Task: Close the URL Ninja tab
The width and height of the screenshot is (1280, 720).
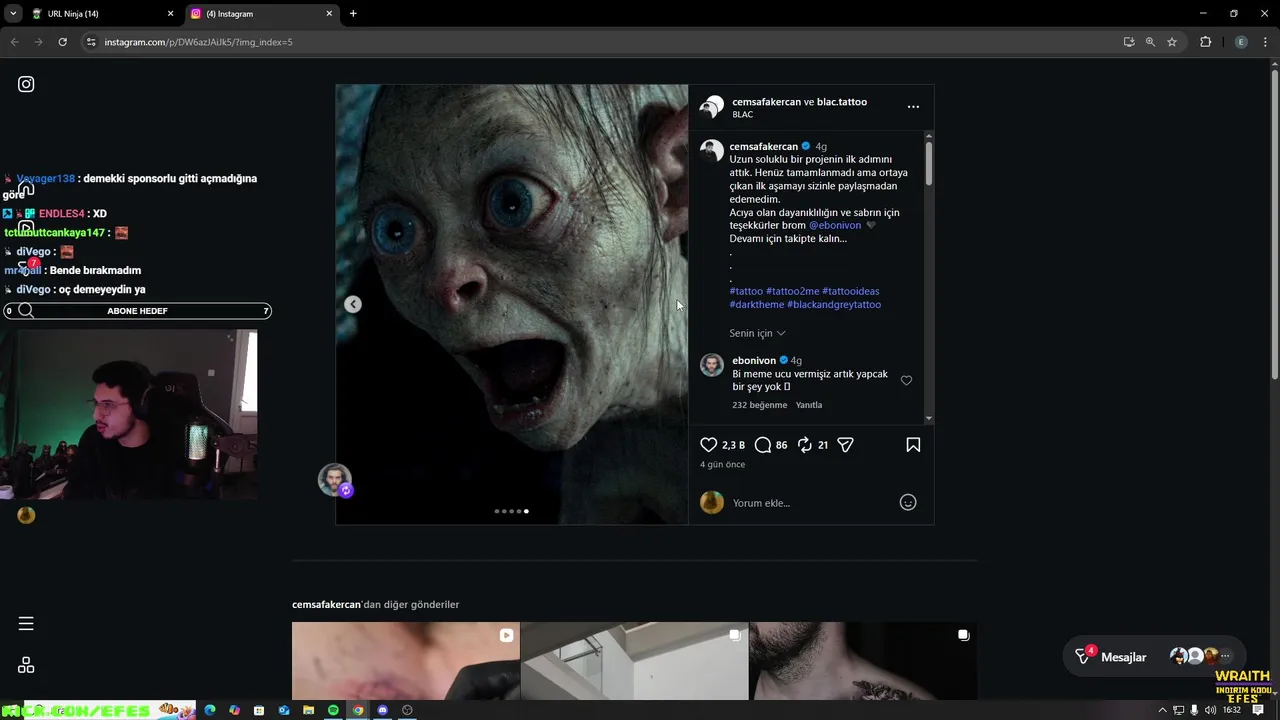Action: (170, 14)
